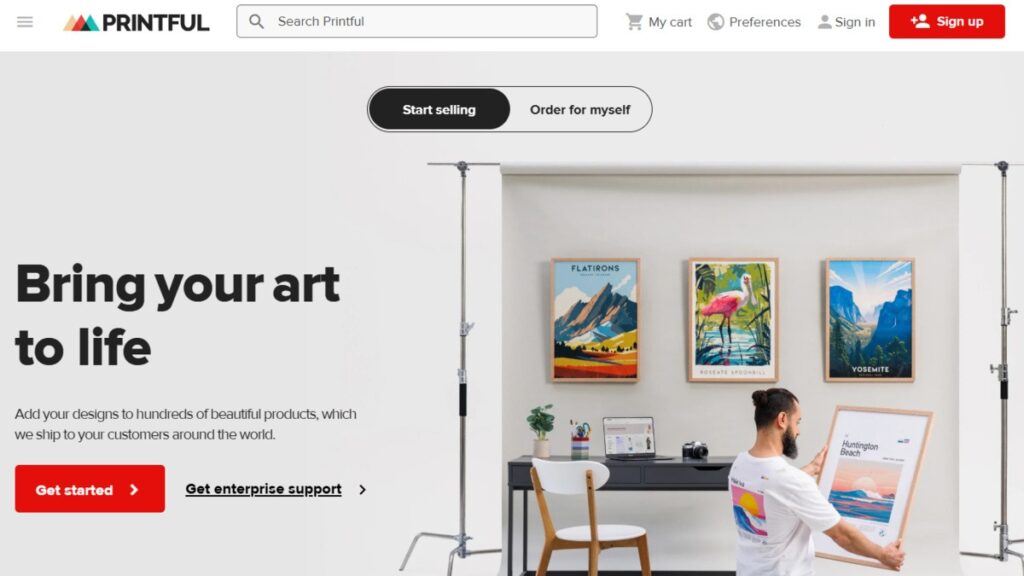Screen dimensions: 1024x576
Task: Open the Preferences dropdown
Action: (x=754, y=22)
